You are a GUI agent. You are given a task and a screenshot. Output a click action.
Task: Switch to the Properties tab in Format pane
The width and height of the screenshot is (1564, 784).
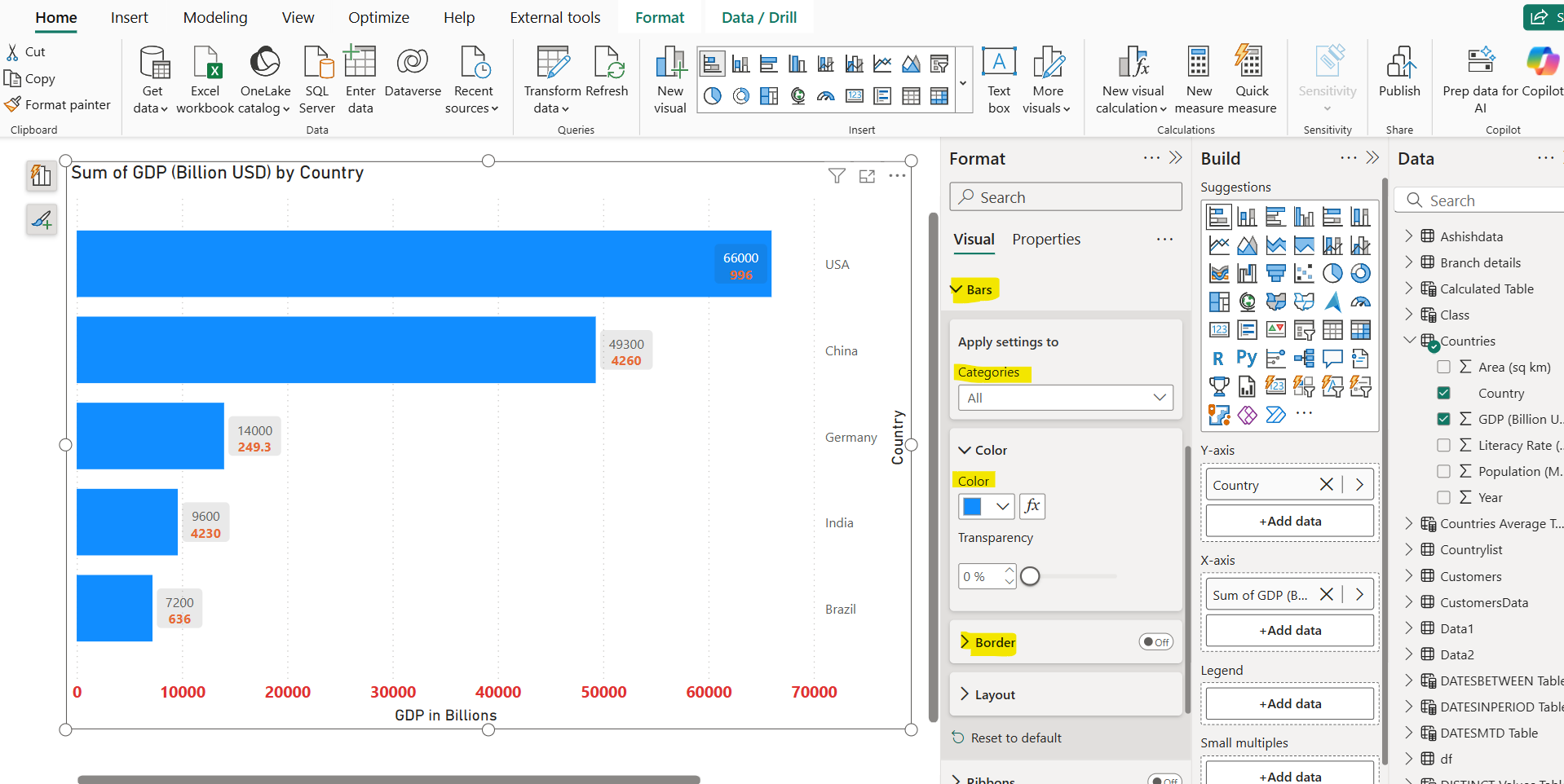(x=1046, y=239)
